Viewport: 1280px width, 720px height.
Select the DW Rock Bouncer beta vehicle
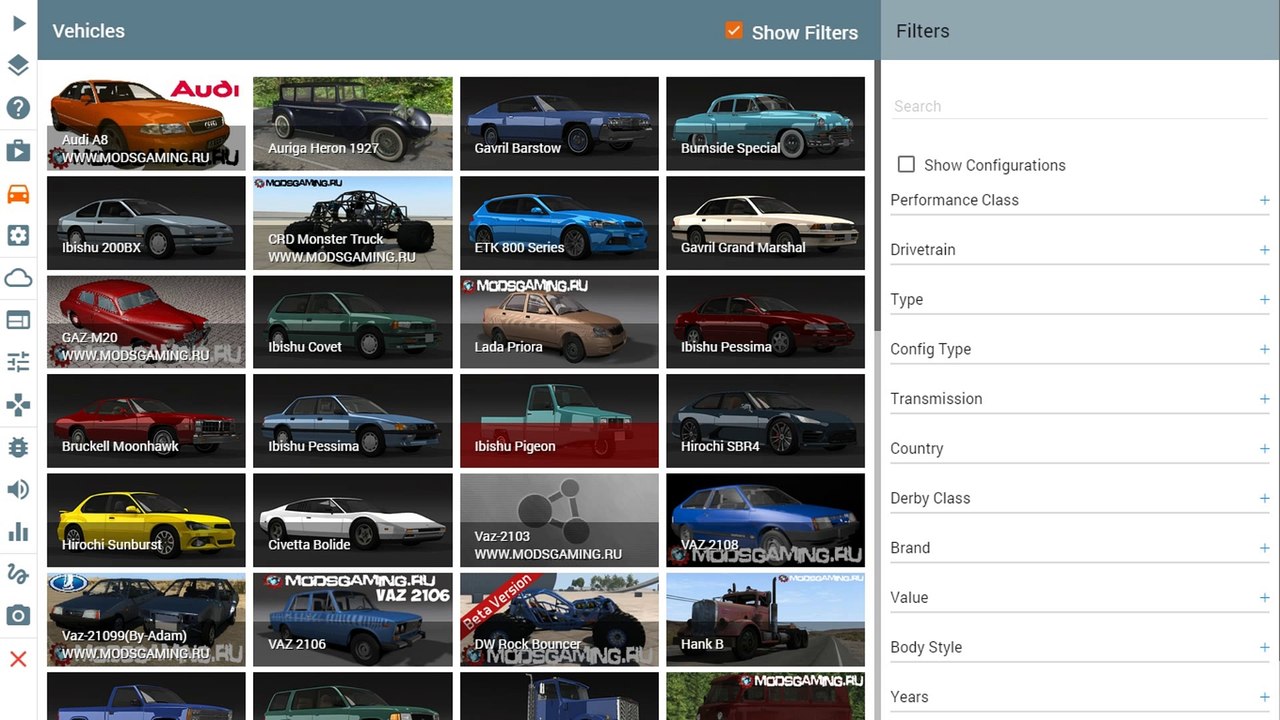pyautogui.click(x=559, y=619)
